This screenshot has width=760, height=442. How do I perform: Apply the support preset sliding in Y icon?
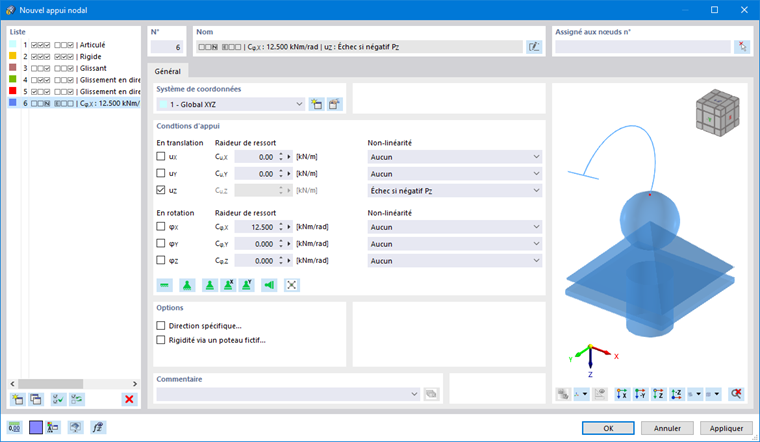[x=247, y=285]
